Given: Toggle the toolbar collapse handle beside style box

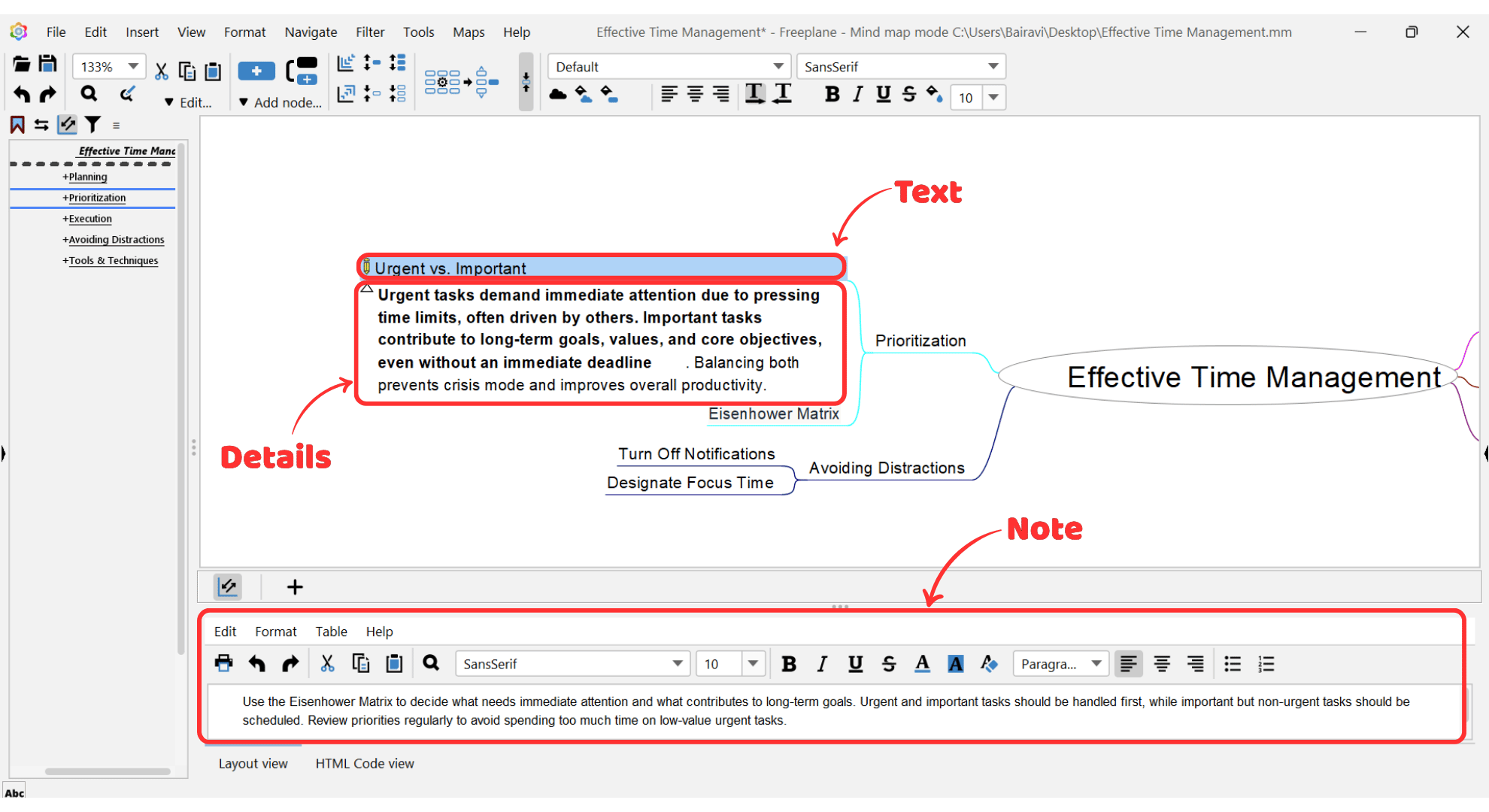Looking at the screenshot, I should (526, 81).
